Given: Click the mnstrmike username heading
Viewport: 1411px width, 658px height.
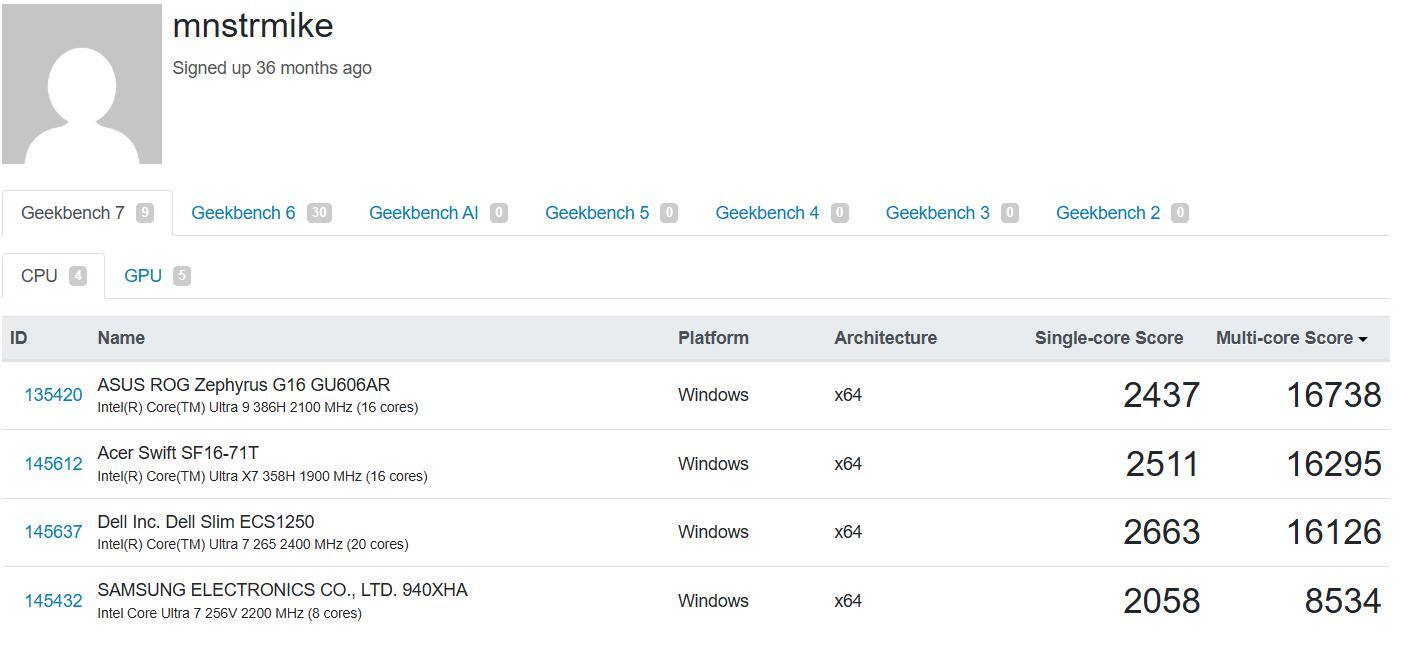Looking at the screenshot, I should click(253, 26).
